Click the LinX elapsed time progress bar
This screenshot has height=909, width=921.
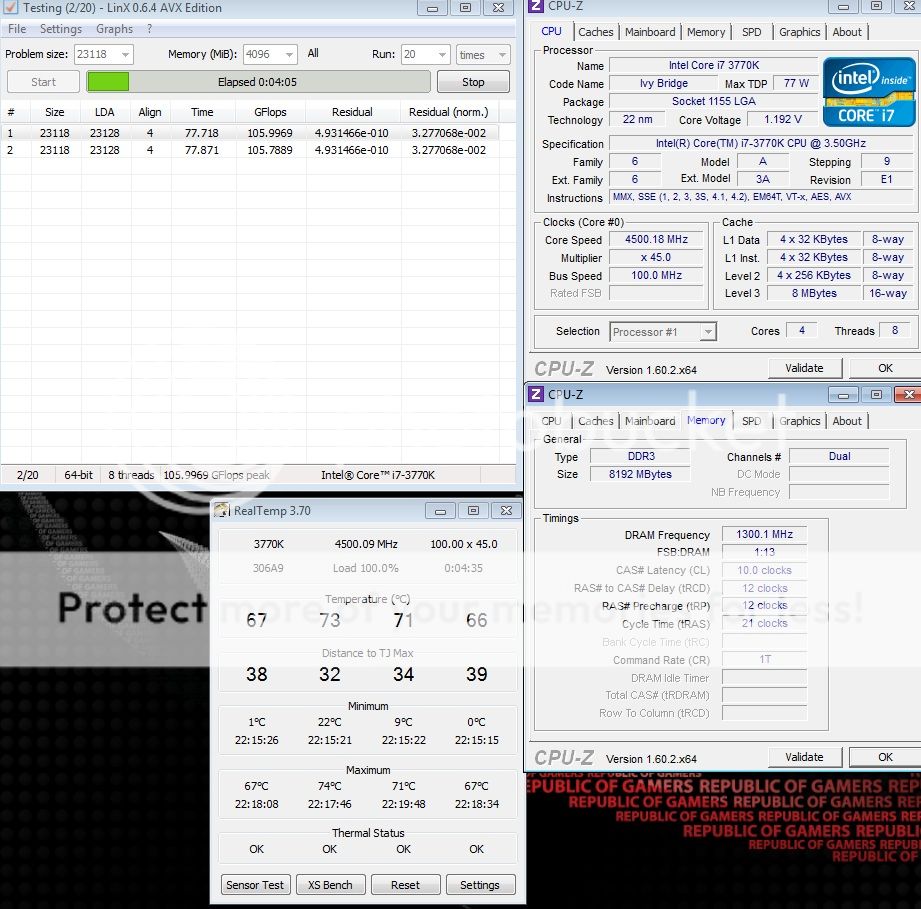[x=258, y=82]
